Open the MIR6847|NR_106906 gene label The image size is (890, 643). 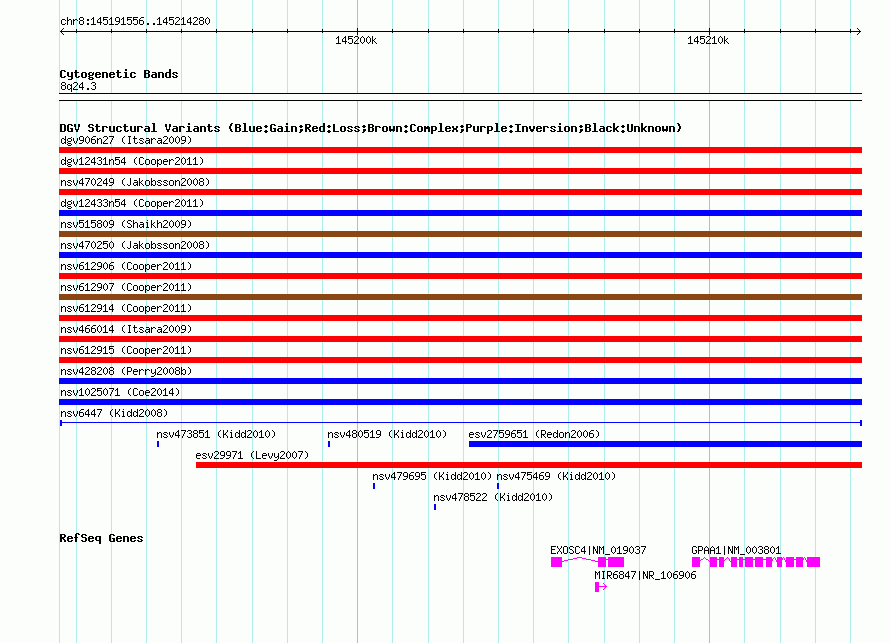645,575
